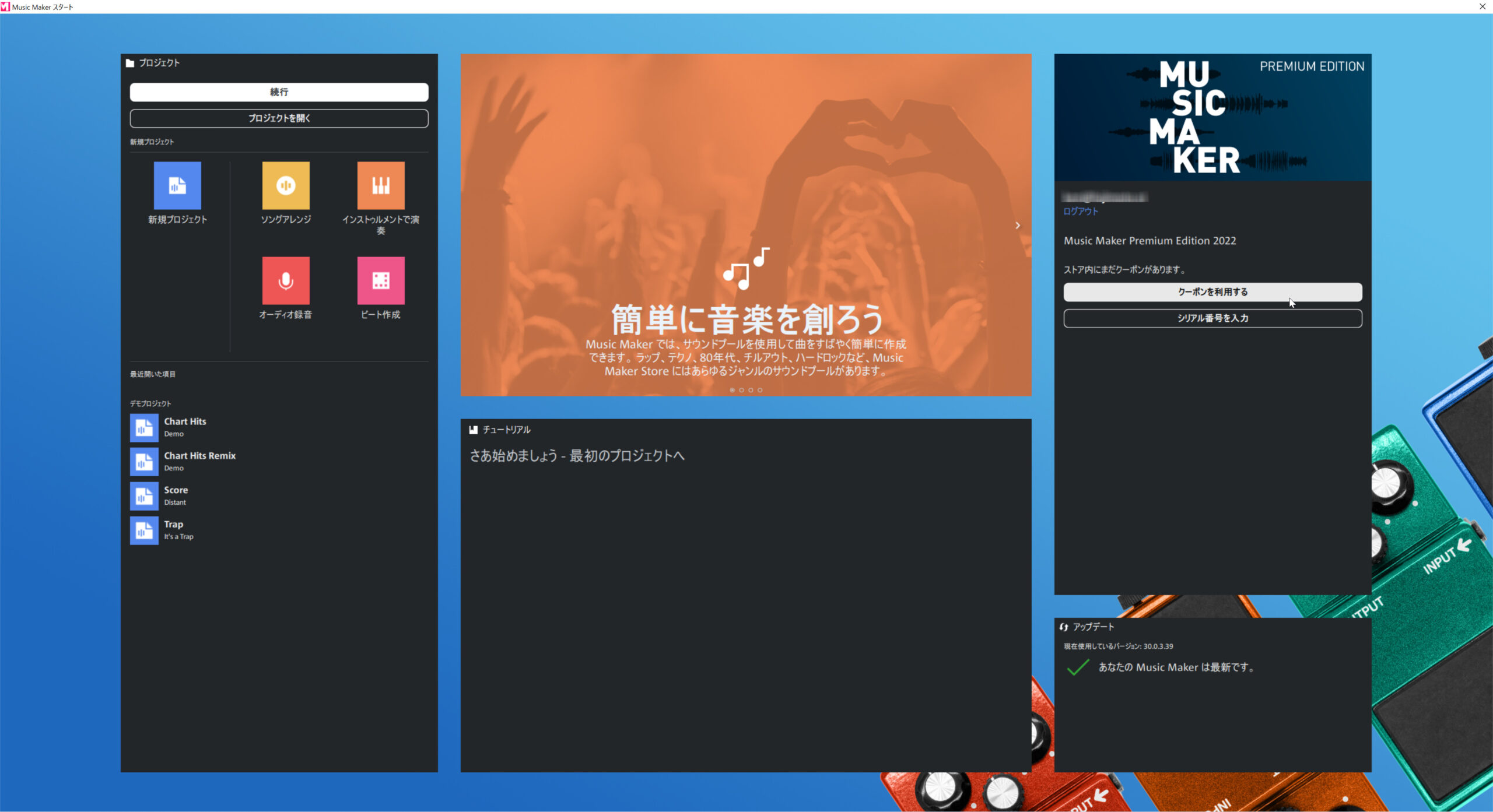Select the first banner slide dot
This screenshot has width=1493, height=812.
pos(733,390)
